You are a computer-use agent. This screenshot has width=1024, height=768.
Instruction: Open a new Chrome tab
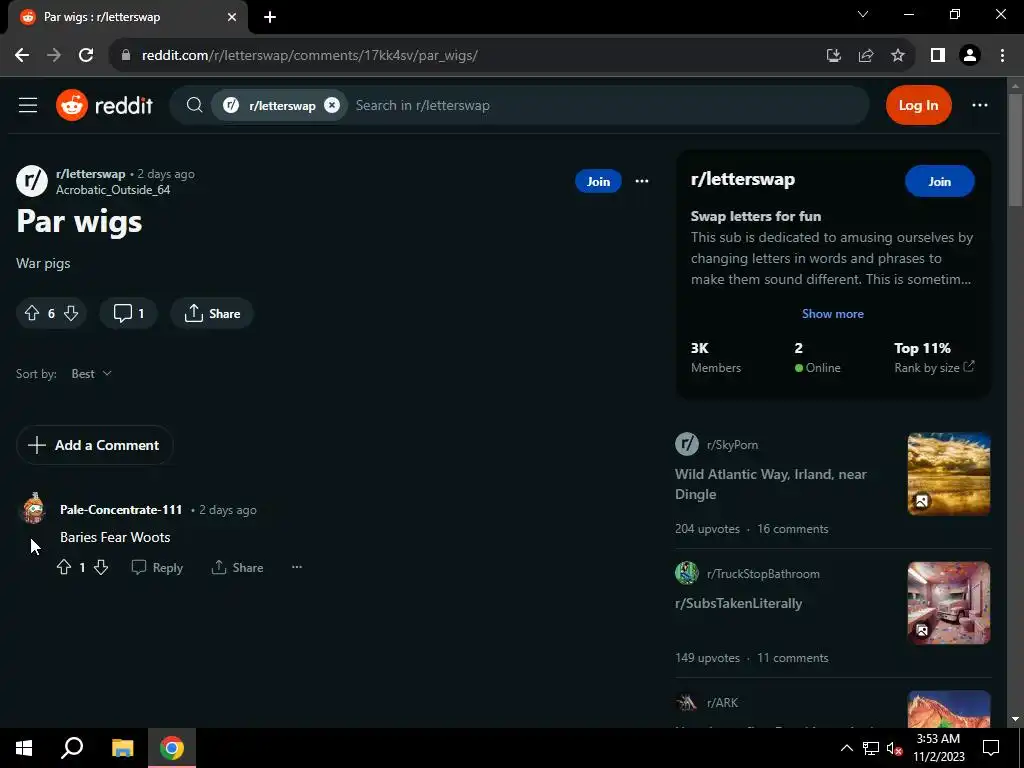(x=270, y=17)
